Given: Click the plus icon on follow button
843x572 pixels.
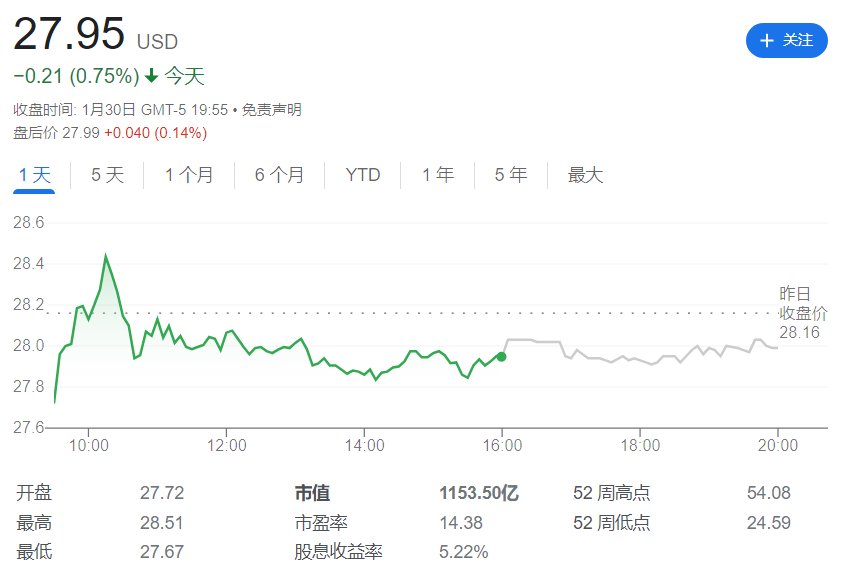Looking at the screenshot, I should tap(766, 40).
